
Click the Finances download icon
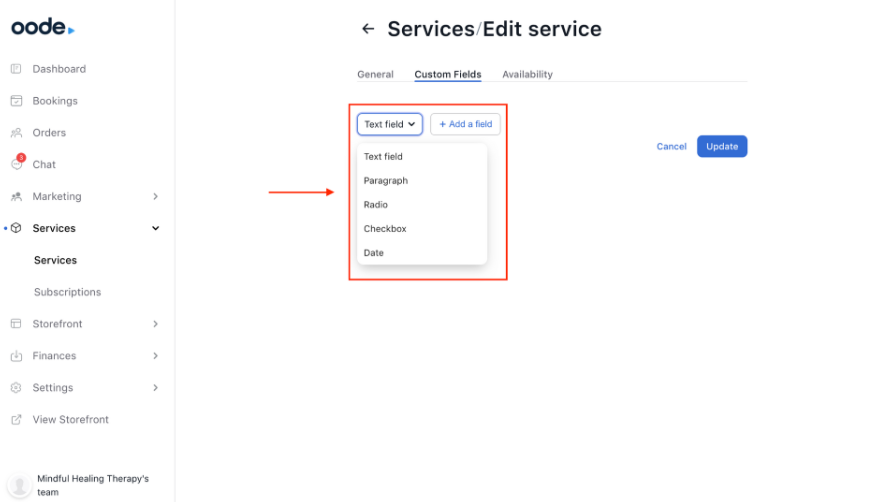pos(16,356)
